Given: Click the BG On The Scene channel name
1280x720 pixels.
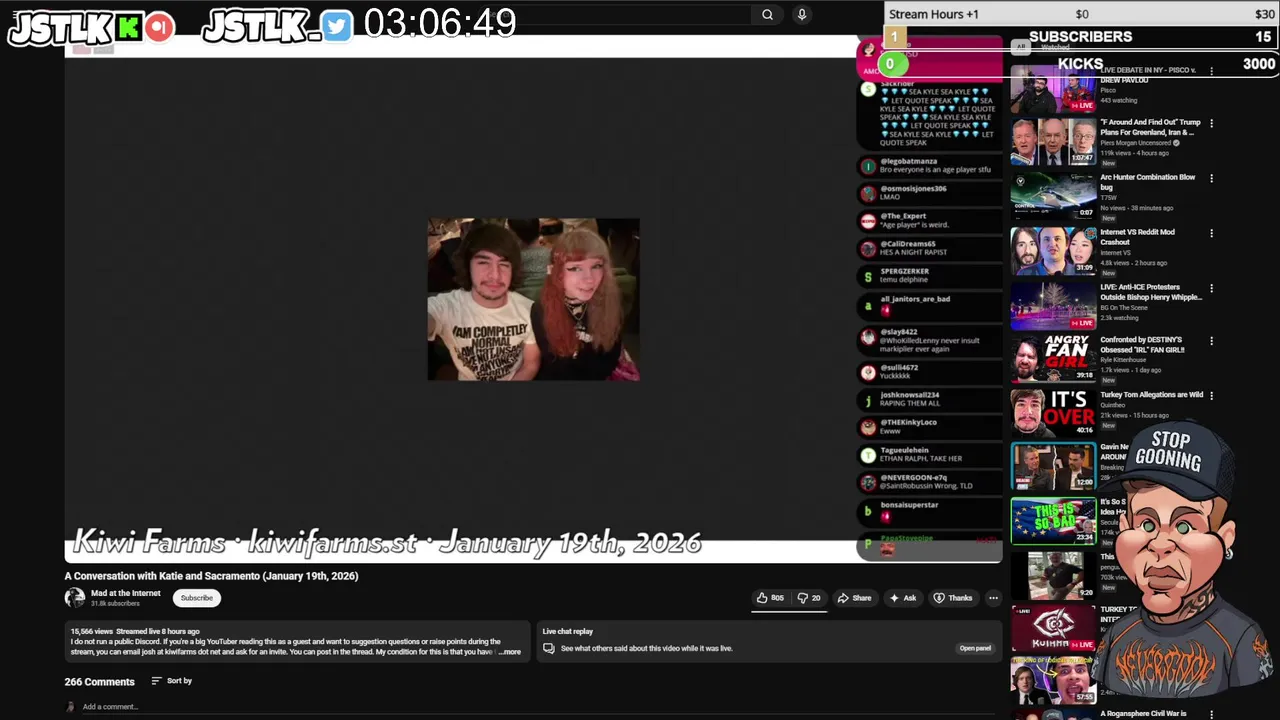Looking at the screenshot, I should tap(1126, 307).
